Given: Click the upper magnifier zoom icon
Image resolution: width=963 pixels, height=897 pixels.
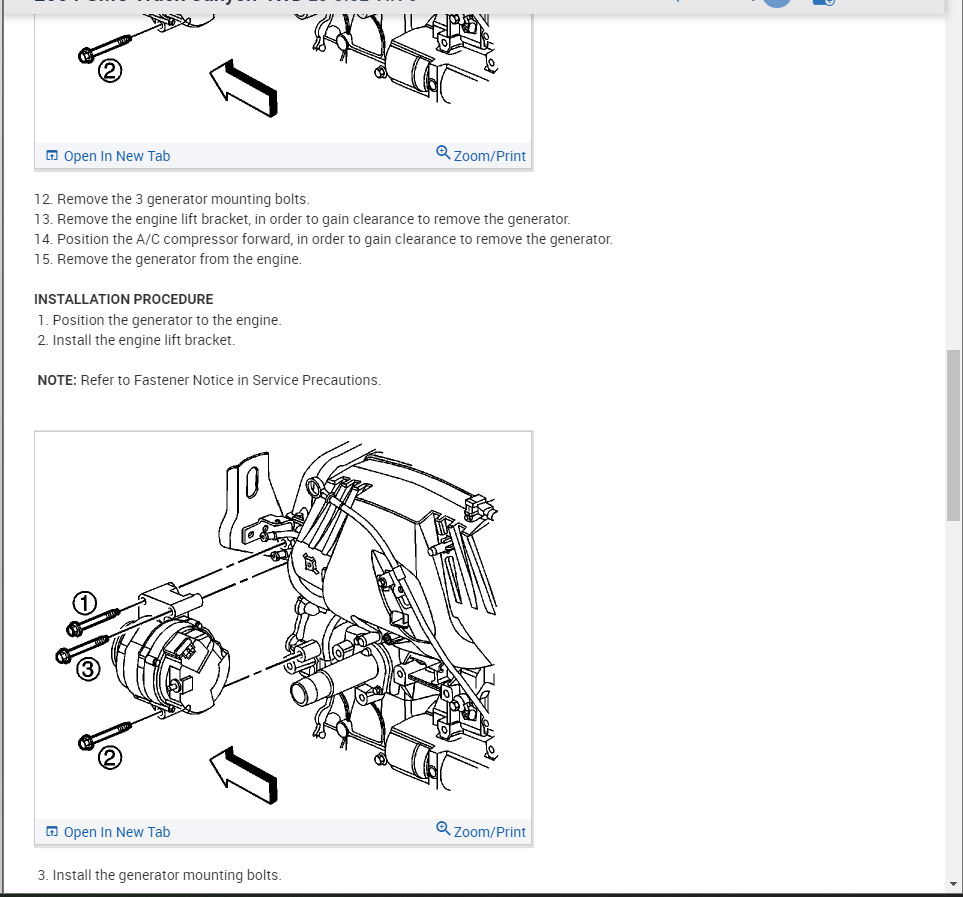Looking at the screenshot, I should [x=443, y=152].
